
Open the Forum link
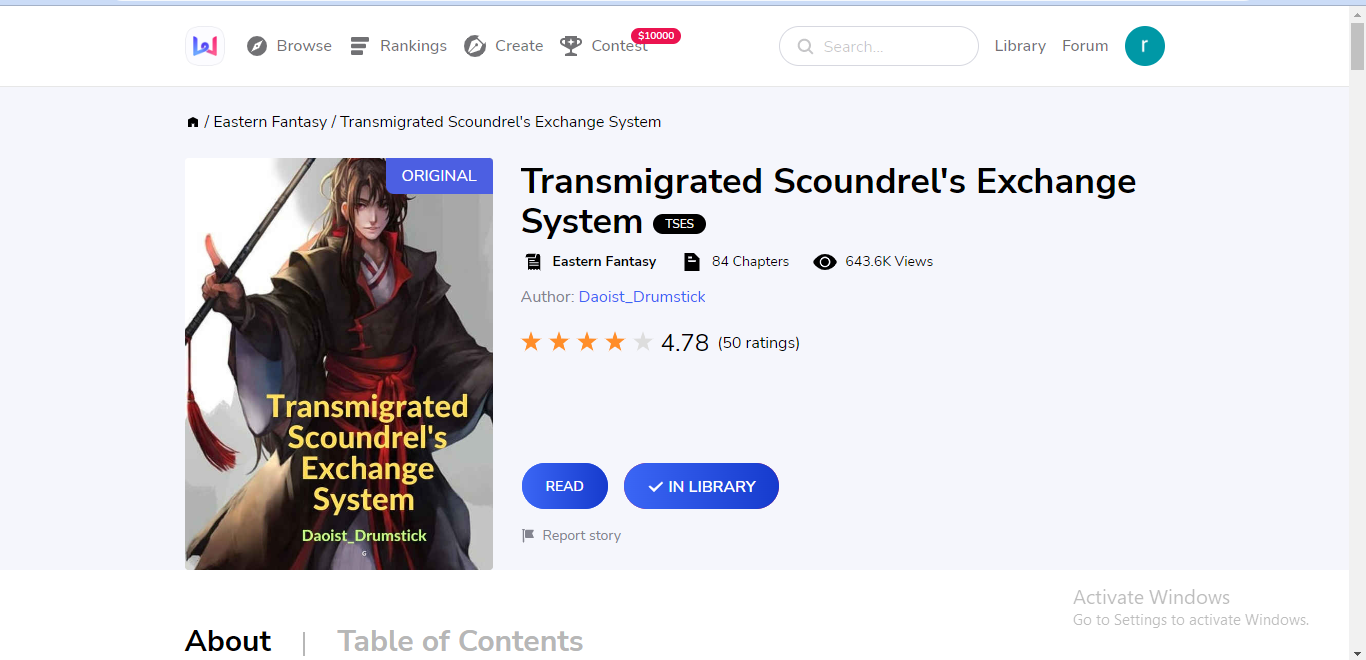point(1085,46)
